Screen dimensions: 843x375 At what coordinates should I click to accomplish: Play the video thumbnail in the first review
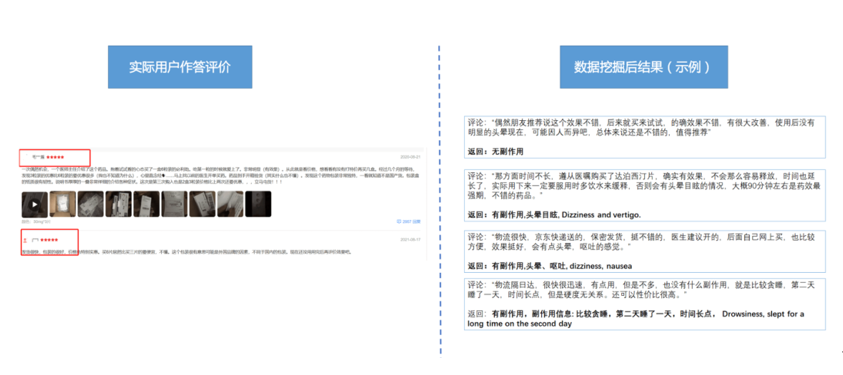[34, 204]
